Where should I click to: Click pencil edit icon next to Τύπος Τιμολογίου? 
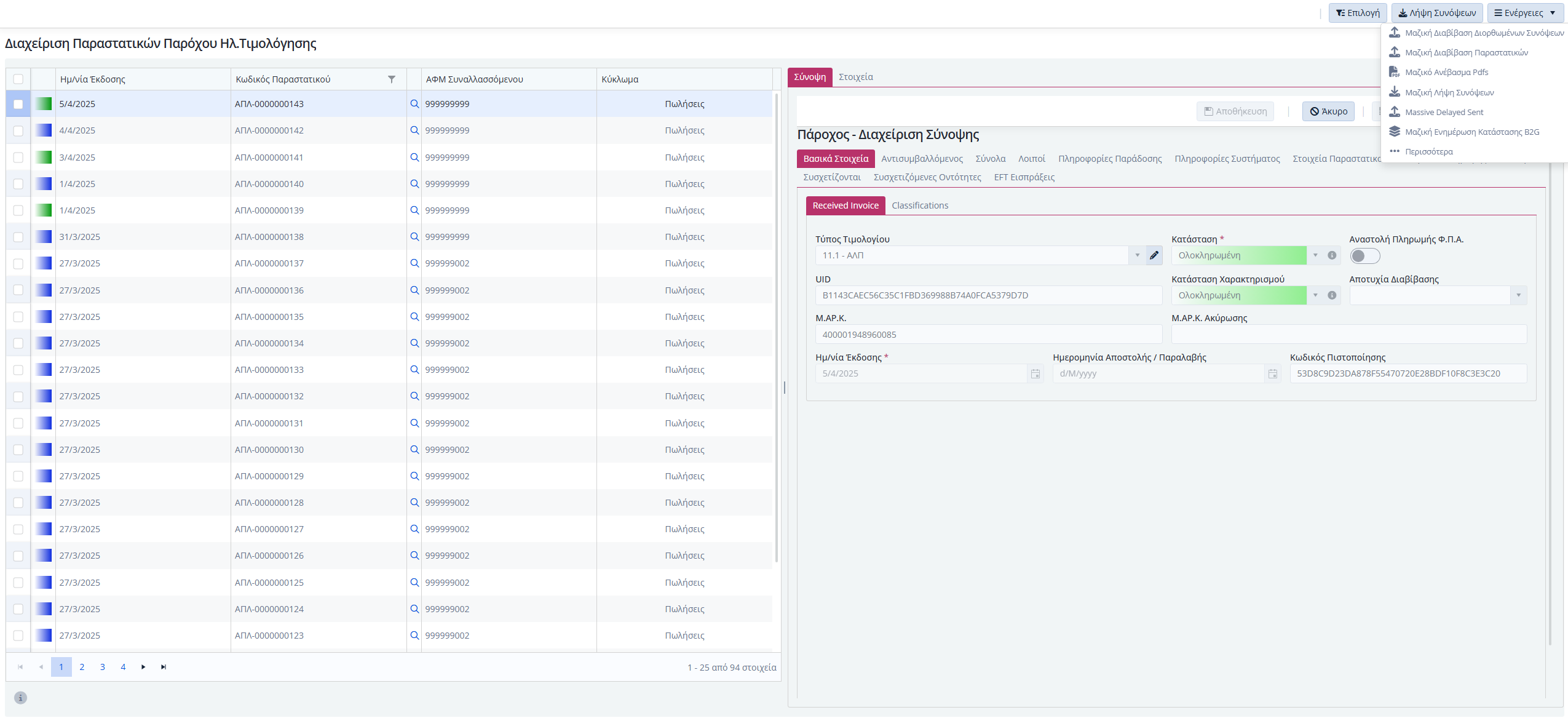pos(1154,255)
